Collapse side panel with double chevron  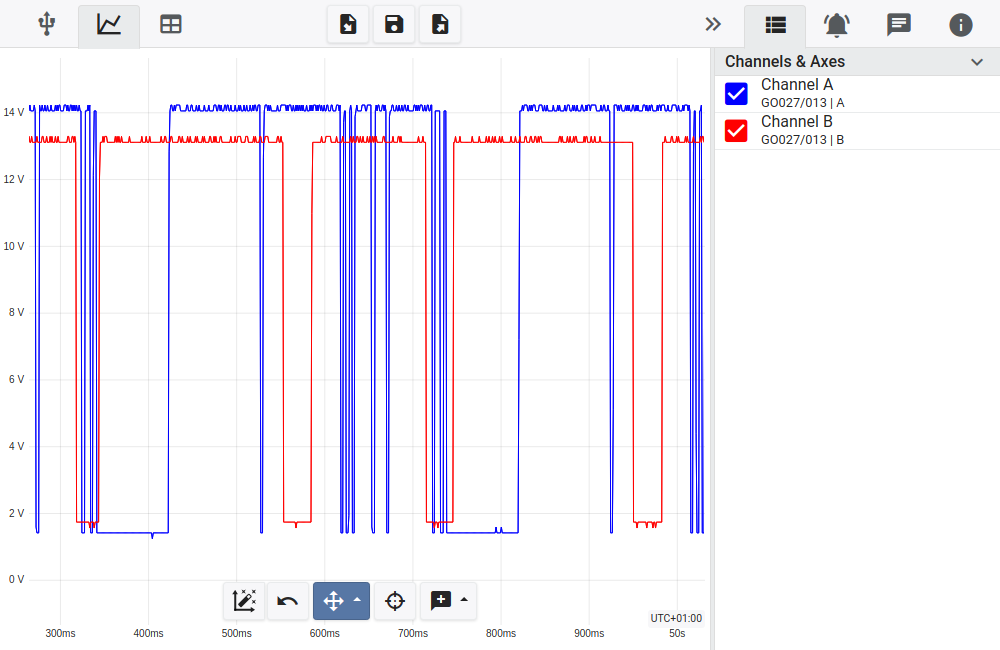713,25
